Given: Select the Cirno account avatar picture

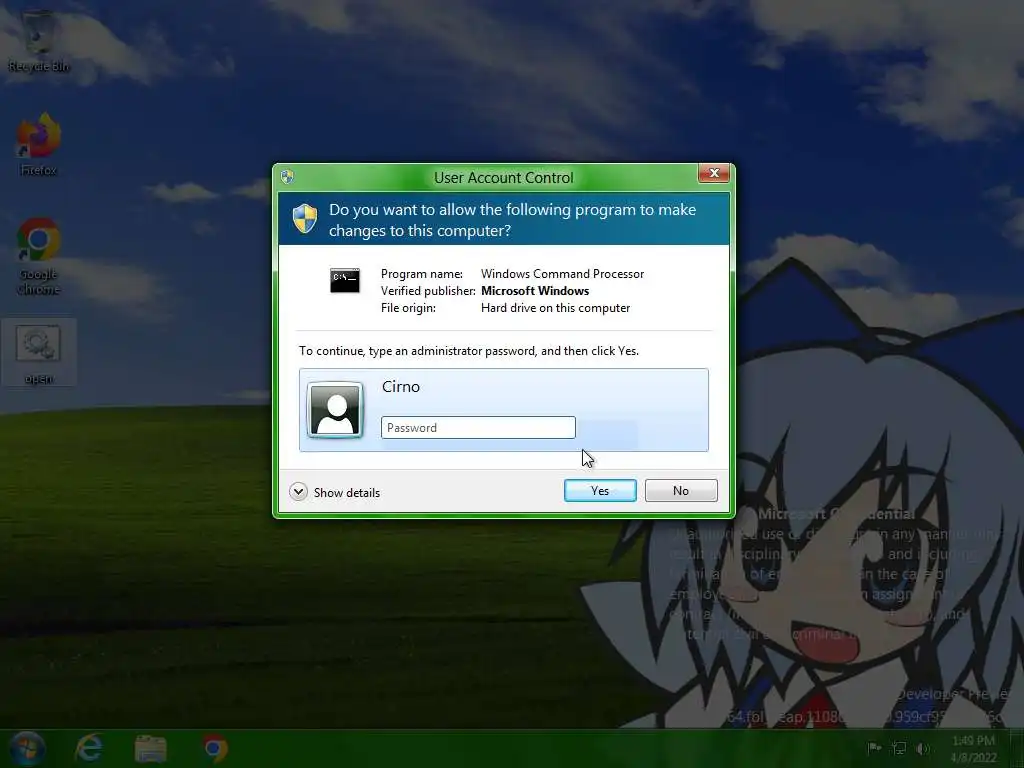Looking at the screenshot, I should click(x=335, y=409).
